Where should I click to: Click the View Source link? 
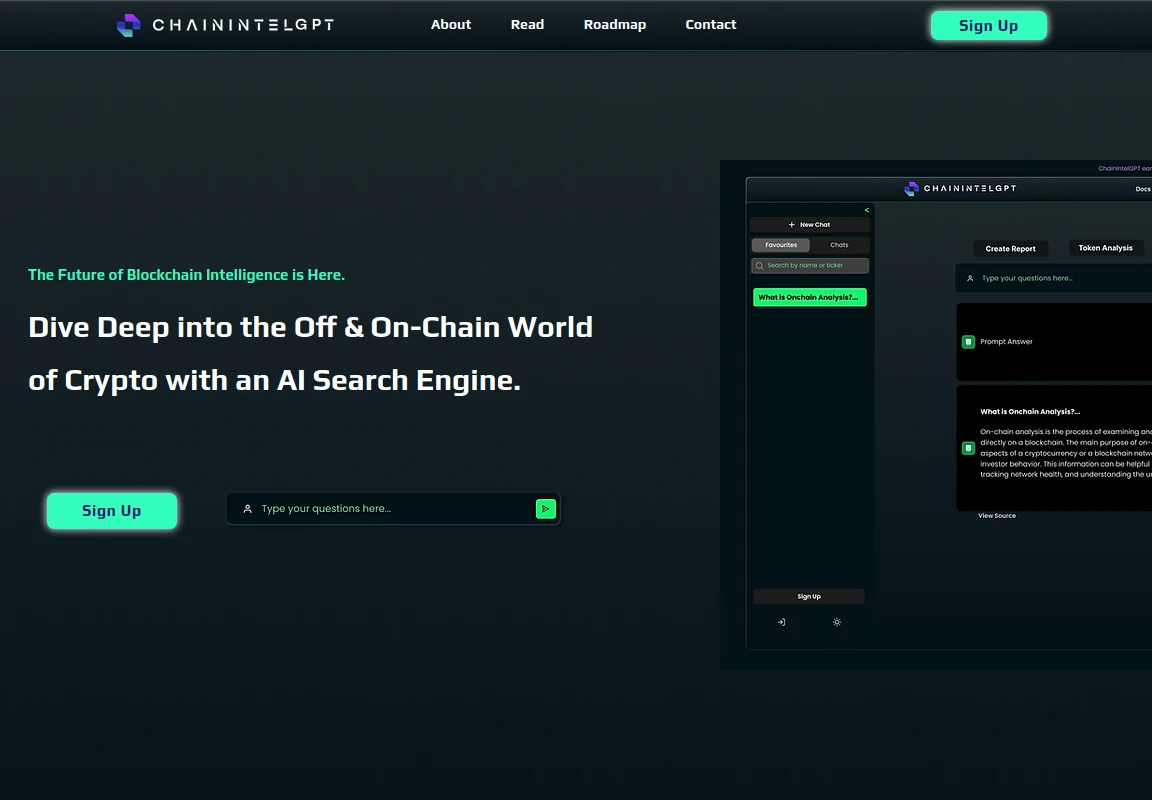996,516
